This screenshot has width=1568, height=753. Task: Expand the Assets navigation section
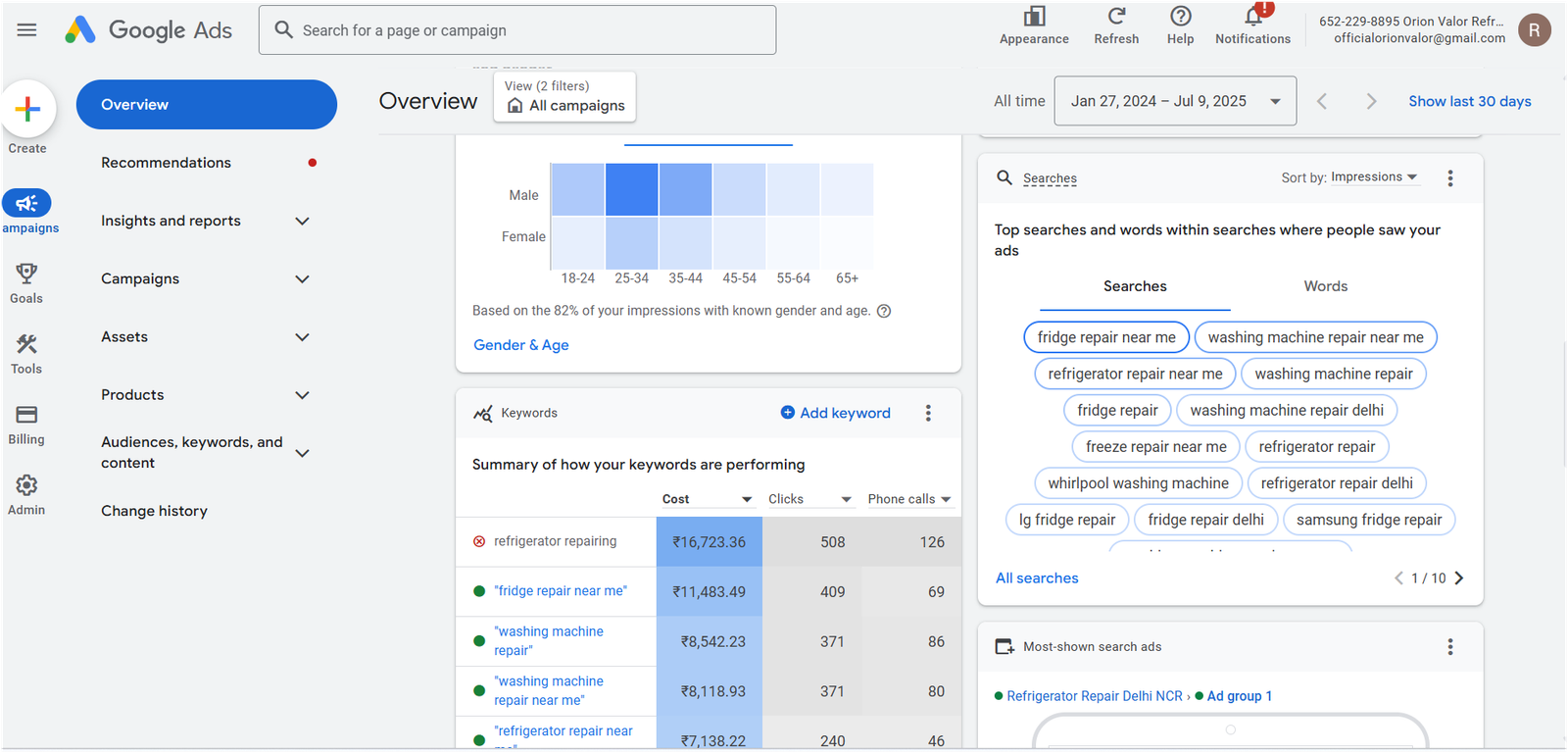pos(303,336)
